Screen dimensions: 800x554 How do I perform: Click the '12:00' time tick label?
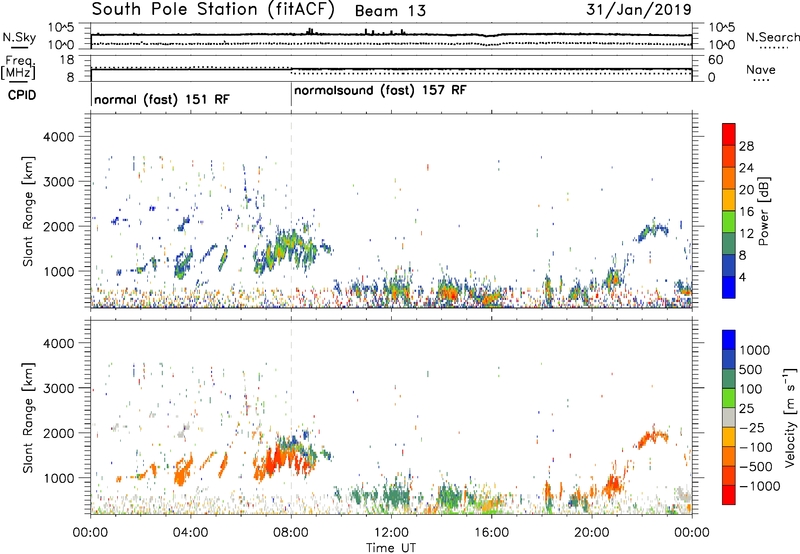[x=391, y=533]
